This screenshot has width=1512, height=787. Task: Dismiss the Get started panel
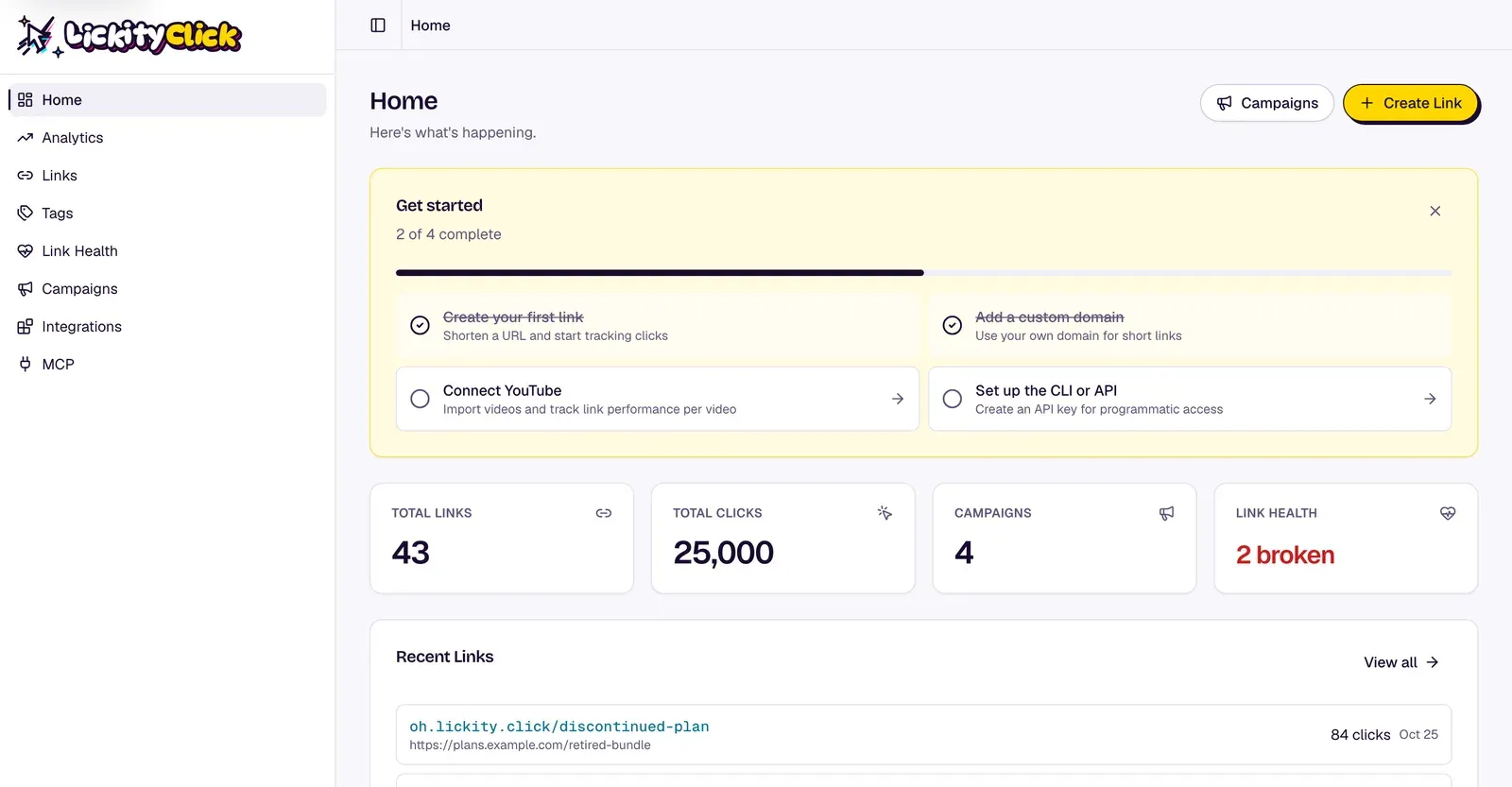pos(1435,211)
